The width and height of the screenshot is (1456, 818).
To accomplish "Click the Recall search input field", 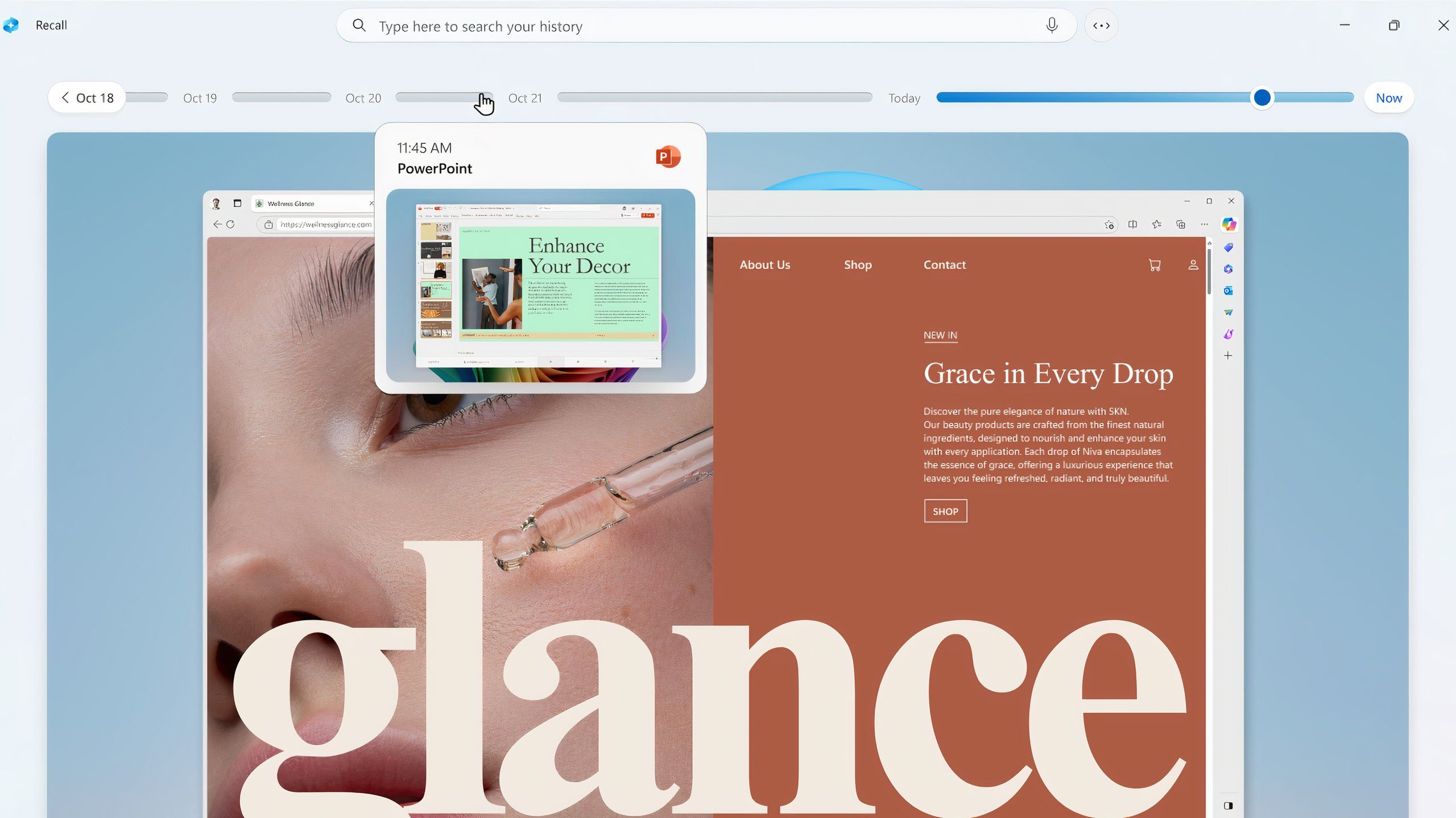I will click(x=707, y=27).
